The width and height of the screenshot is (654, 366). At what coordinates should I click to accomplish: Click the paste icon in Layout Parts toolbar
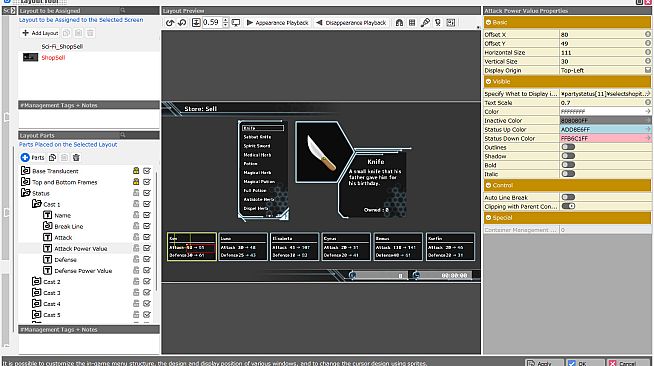pos(64,158)
